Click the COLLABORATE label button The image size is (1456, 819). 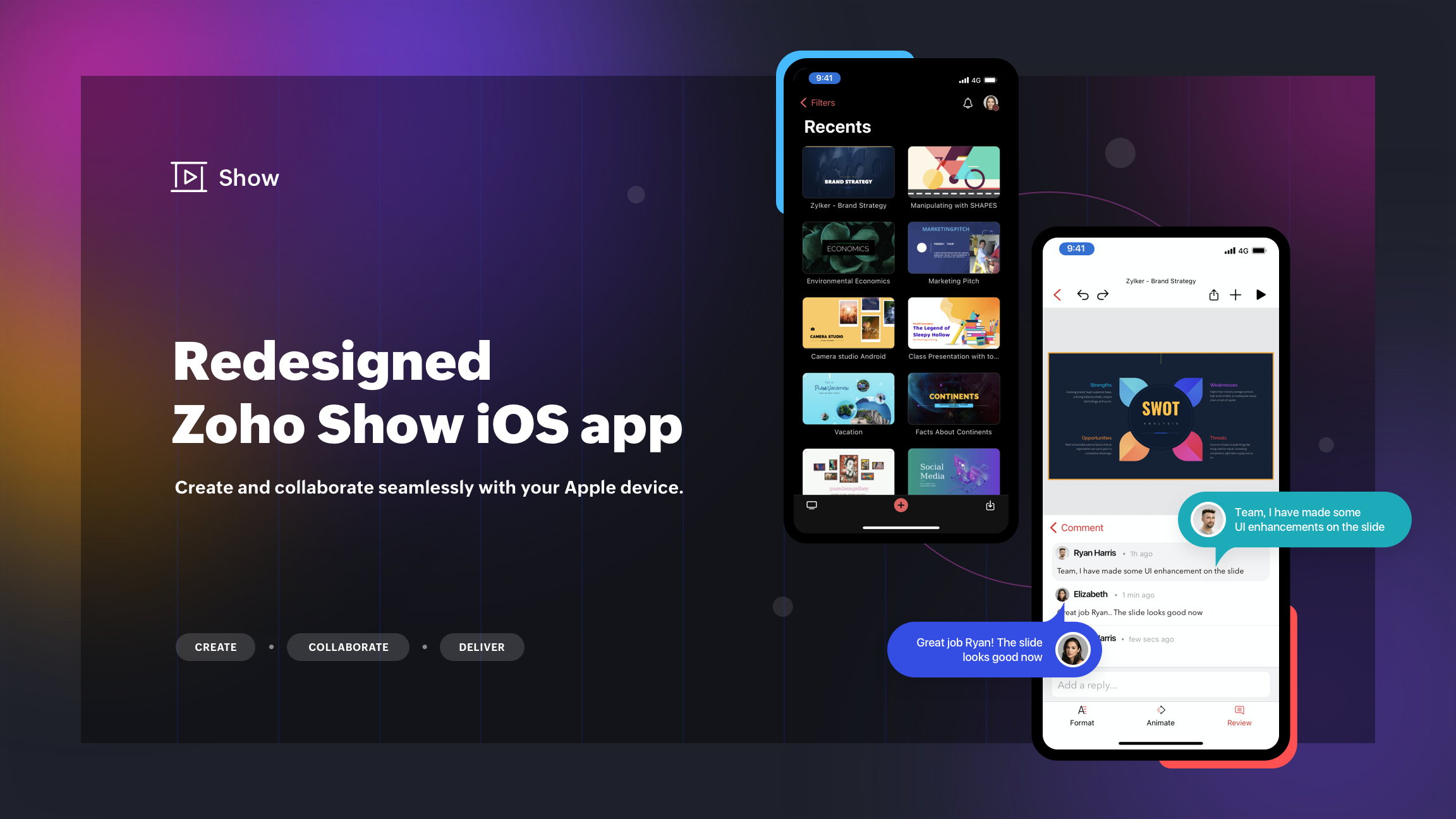point(349,647)
